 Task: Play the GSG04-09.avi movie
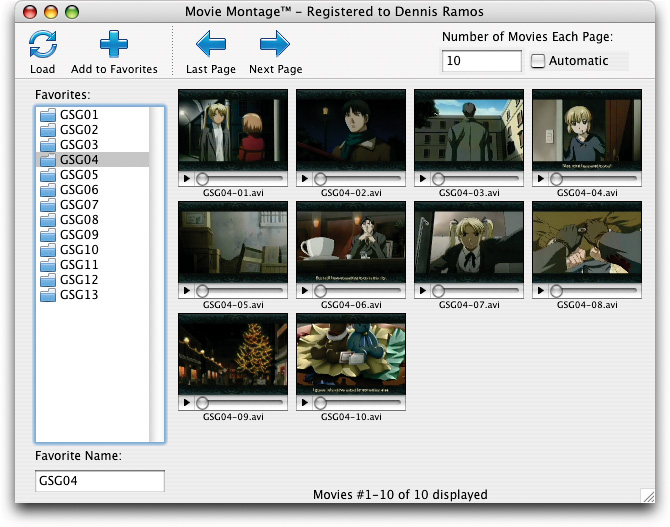187,403
